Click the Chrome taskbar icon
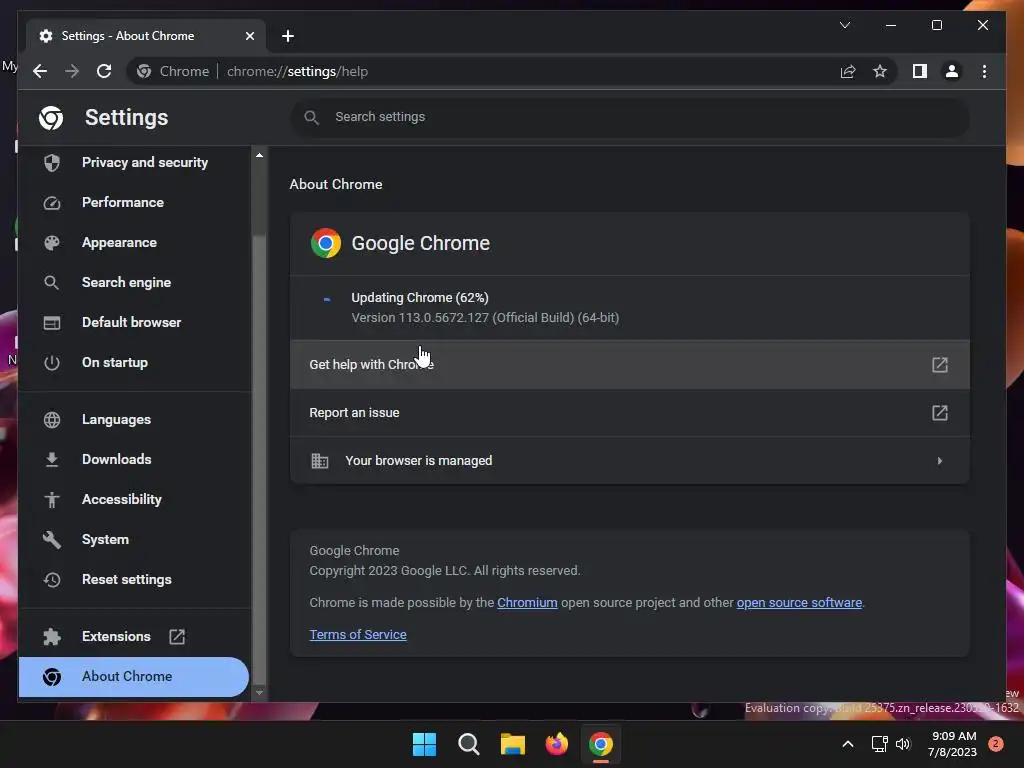 click(601, 744)
